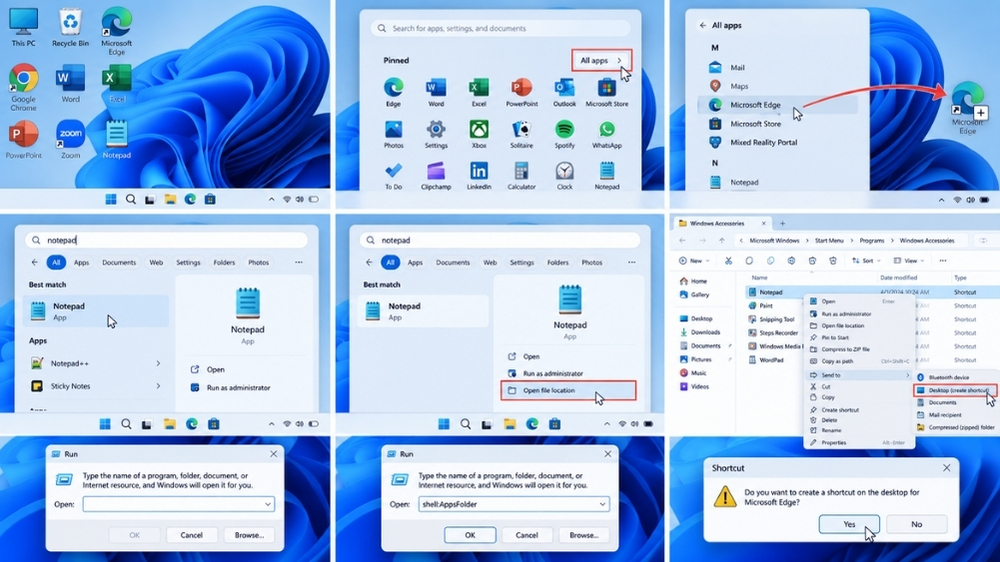Select Desktop (create shortcut) in Send to submenu
Viewport: 1000px width, 562px height.
click(x=955, y=390)
